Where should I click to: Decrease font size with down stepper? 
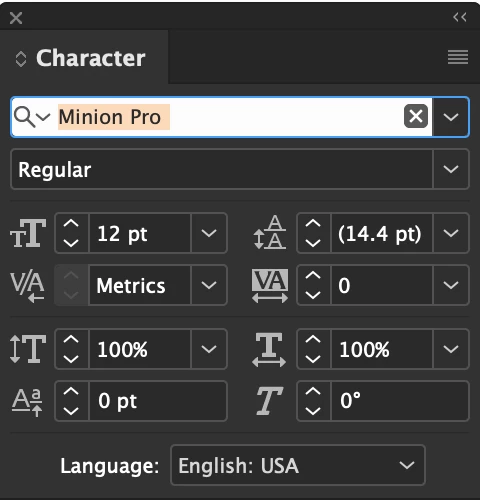pyautogui.click(x=71, y=243)
